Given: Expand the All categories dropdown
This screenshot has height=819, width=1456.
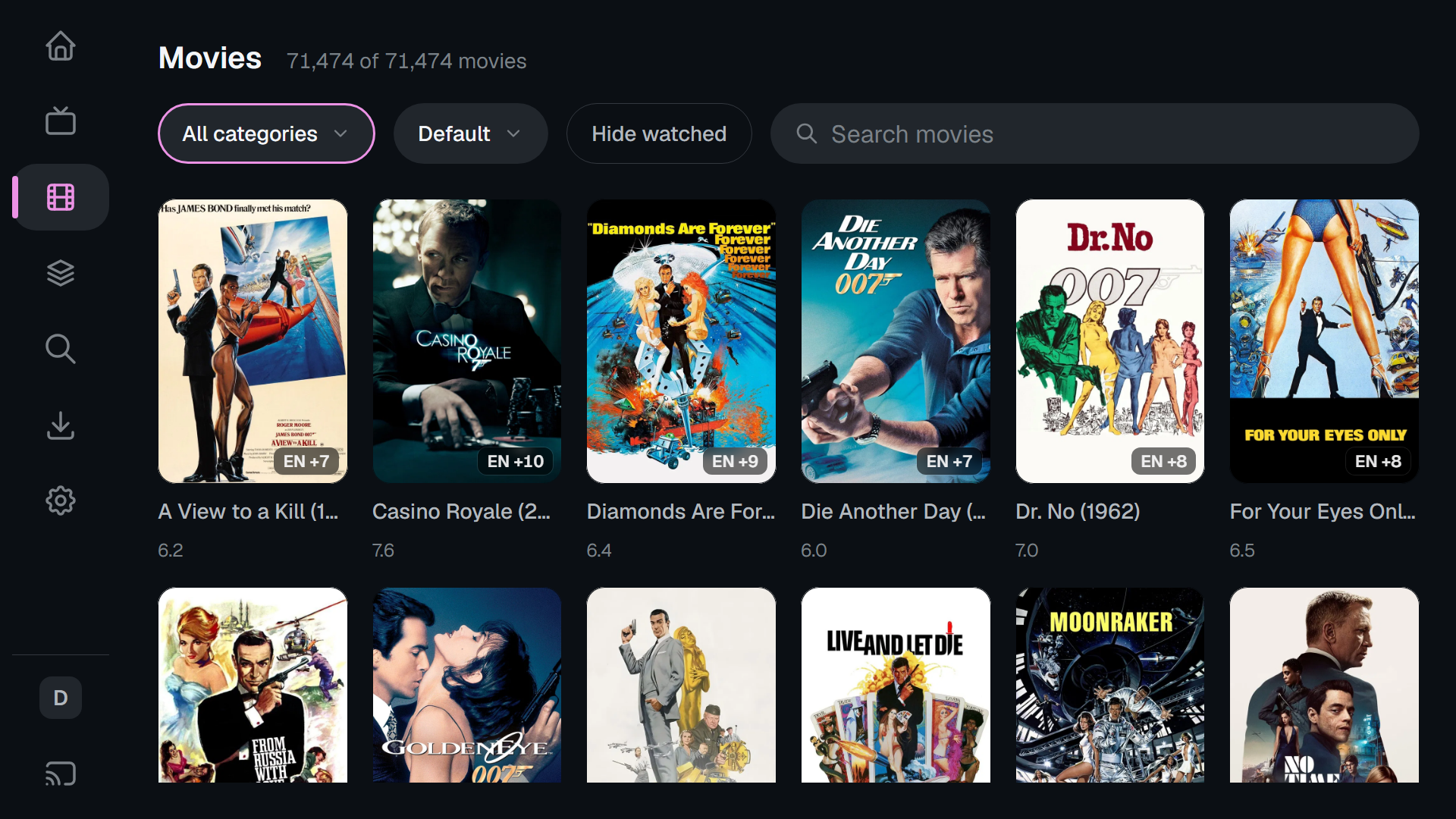Looking at the screenshot, I should (266, 133).
